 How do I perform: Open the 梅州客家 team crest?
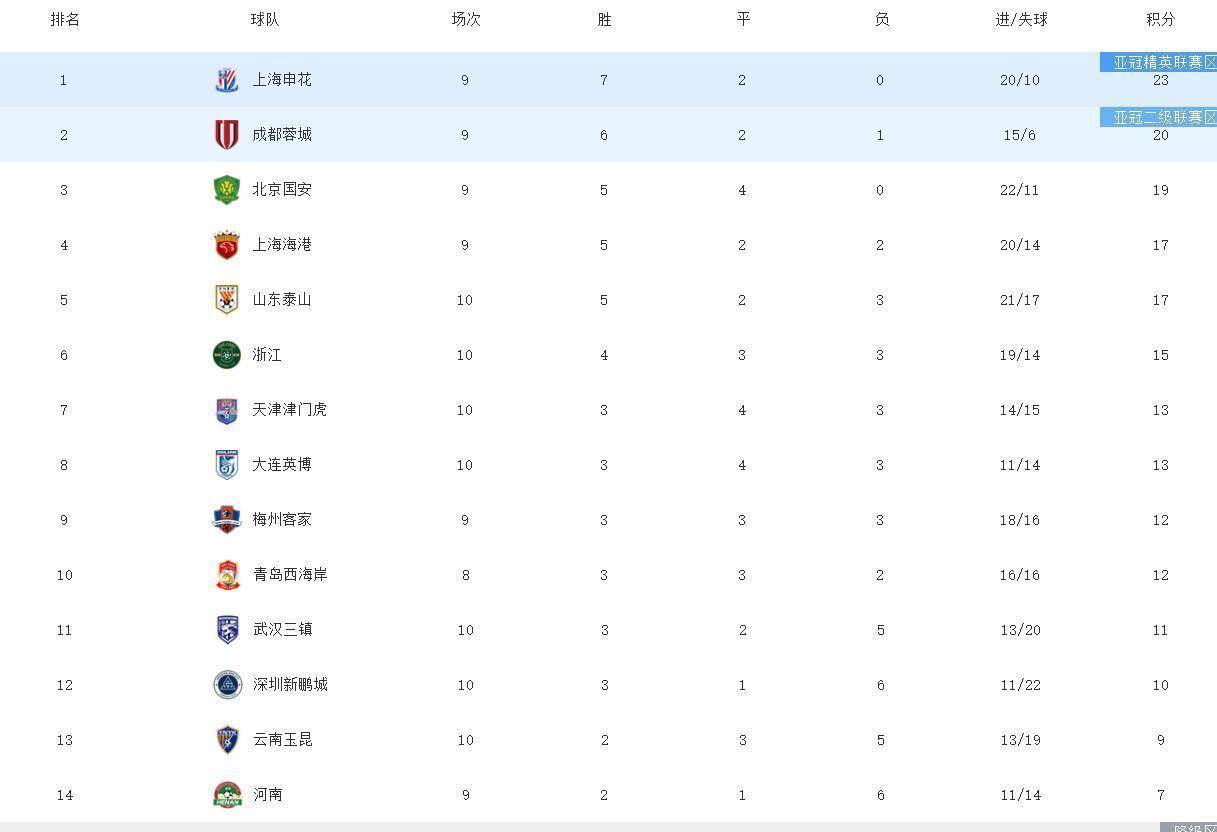point(227,519)
